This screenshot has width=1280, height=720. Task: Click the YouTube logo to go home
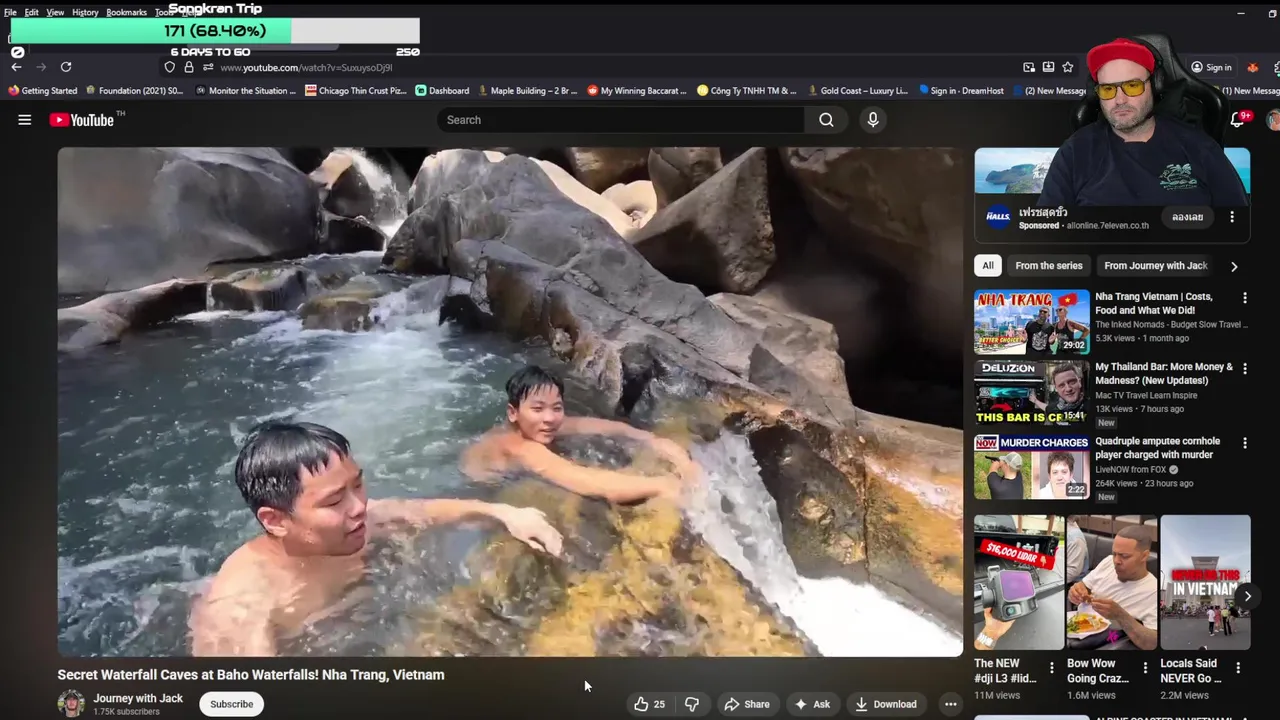84,120
